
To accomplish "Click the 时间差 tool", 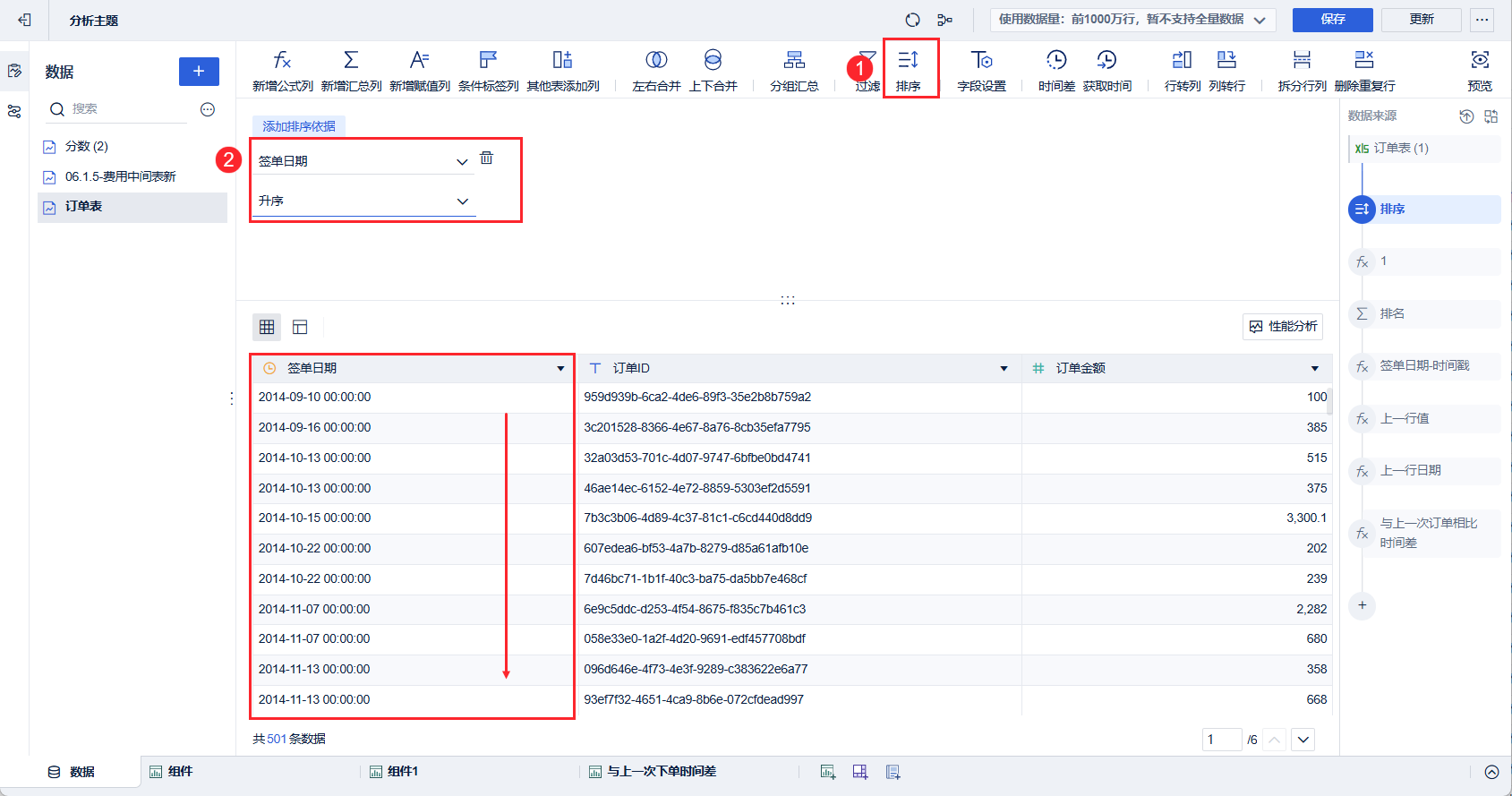I will coord(1057,71).
